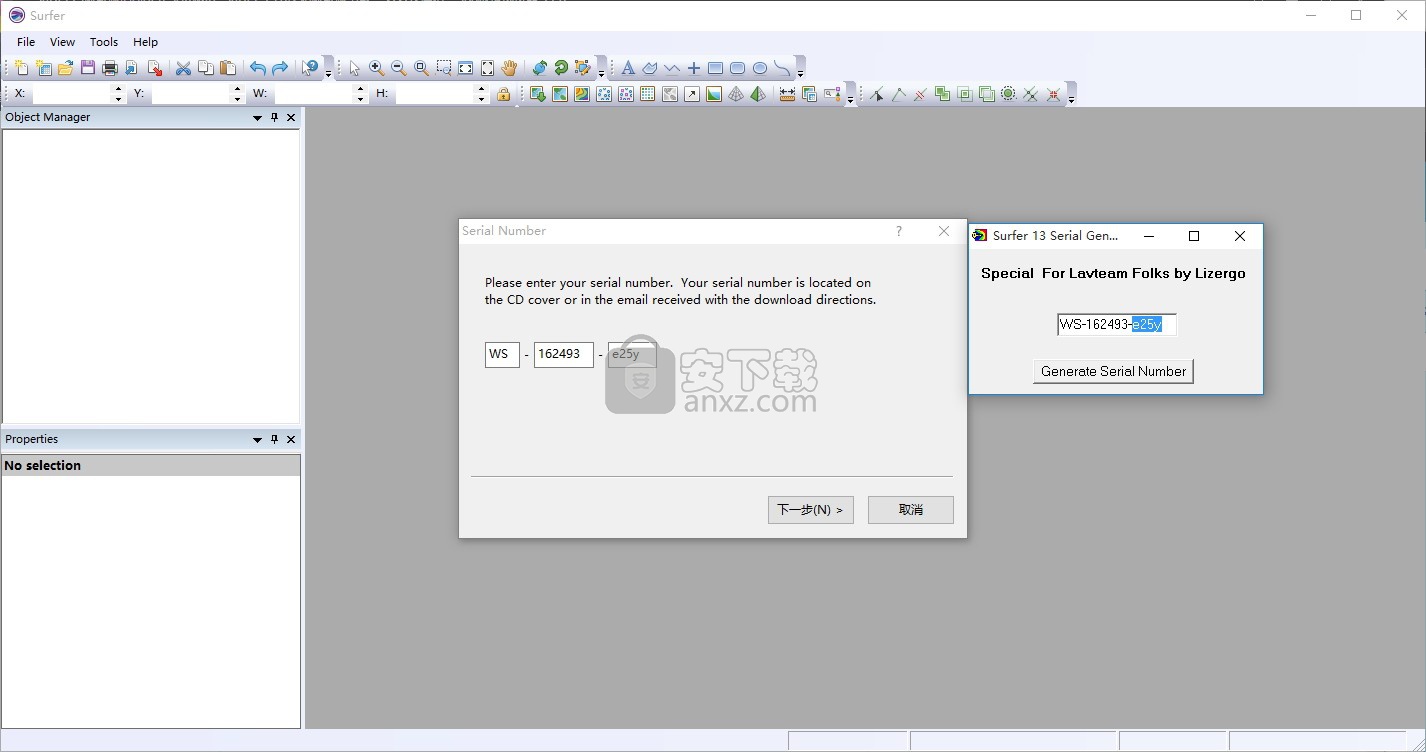Click the 162493 serial number field
Image resolution: width=1426 pixels, height=752 pixels.
[x=564, y=354]
